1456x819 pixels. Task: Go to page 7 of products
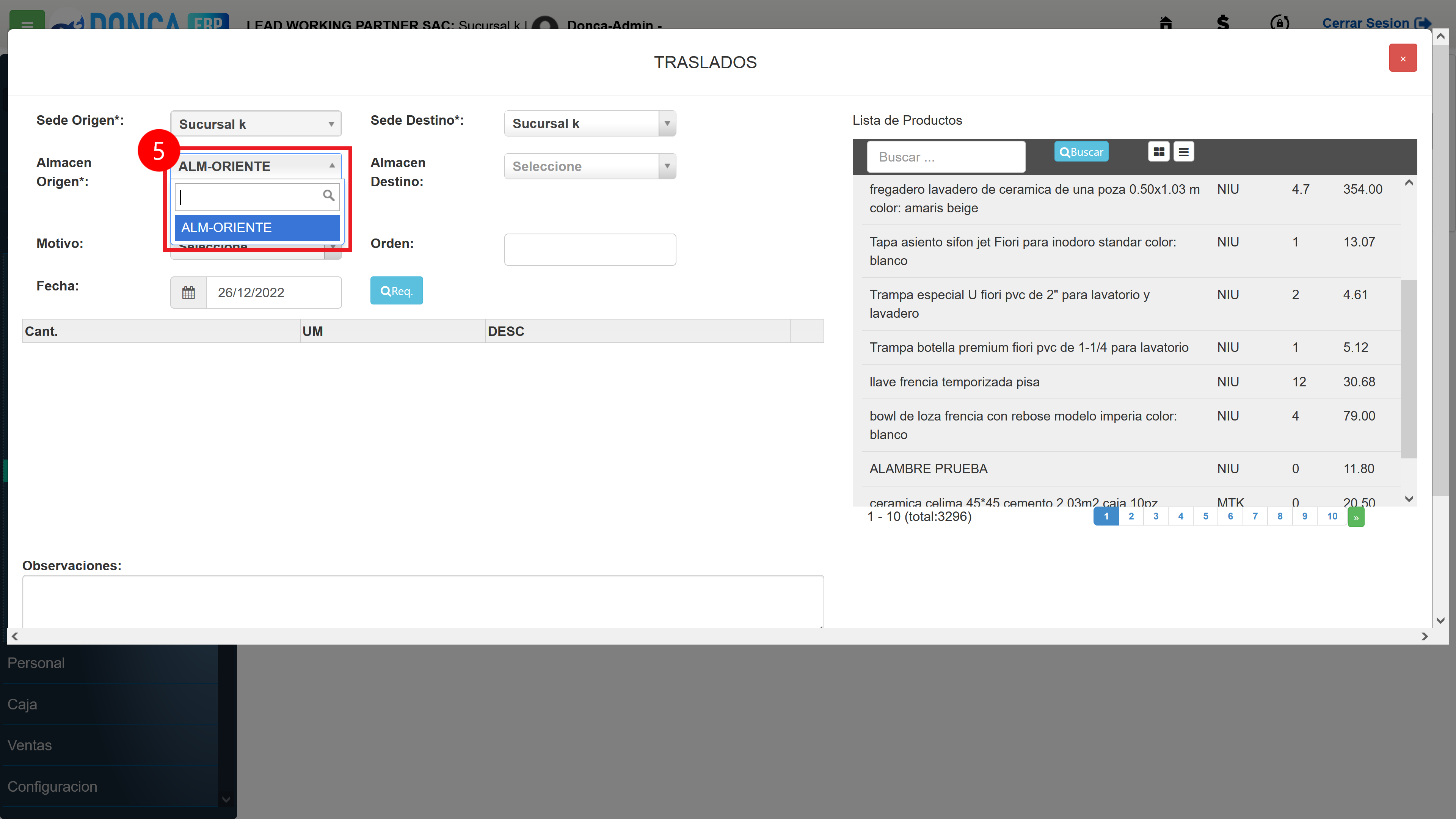coord(1255,516)
